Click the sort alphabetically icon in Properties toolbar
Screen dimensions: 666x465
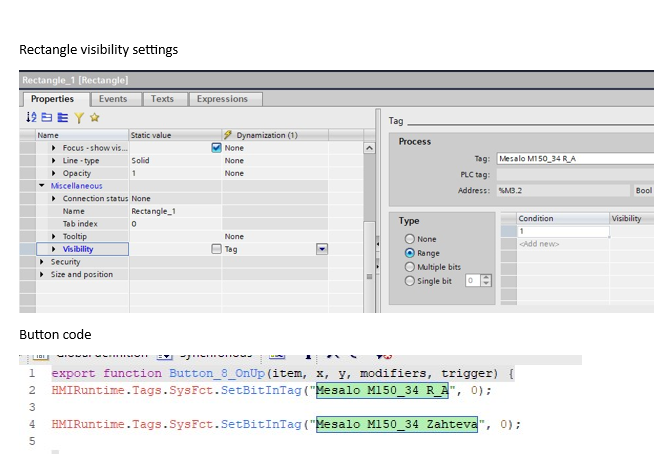31,118
